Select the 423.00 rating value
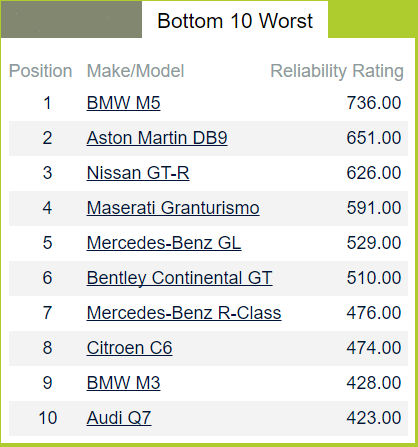The width and height of the screenshot is (418, 447). pos(374,418)
